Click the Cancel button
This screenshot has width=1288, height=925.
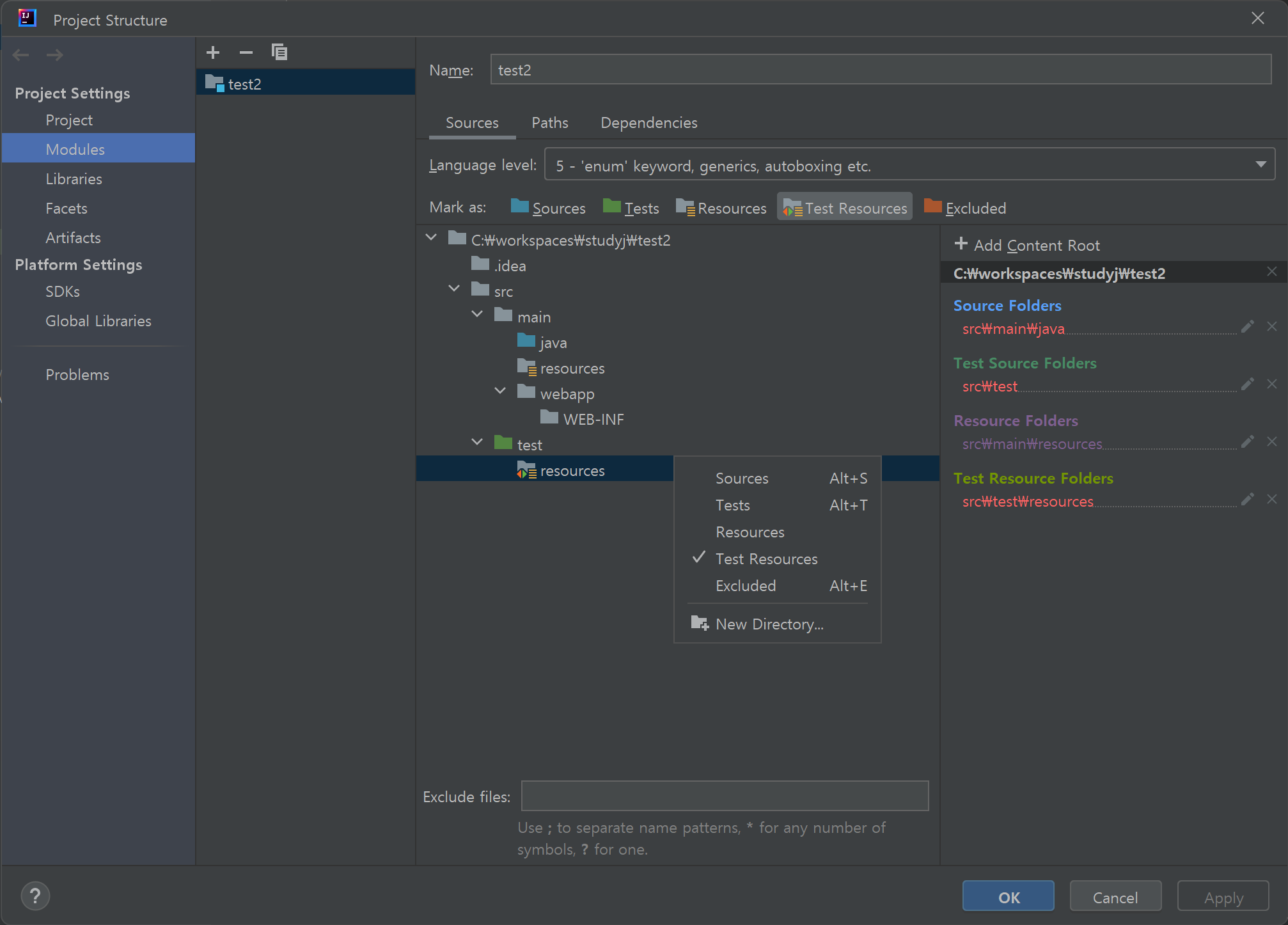click(x=1115, y=897)
